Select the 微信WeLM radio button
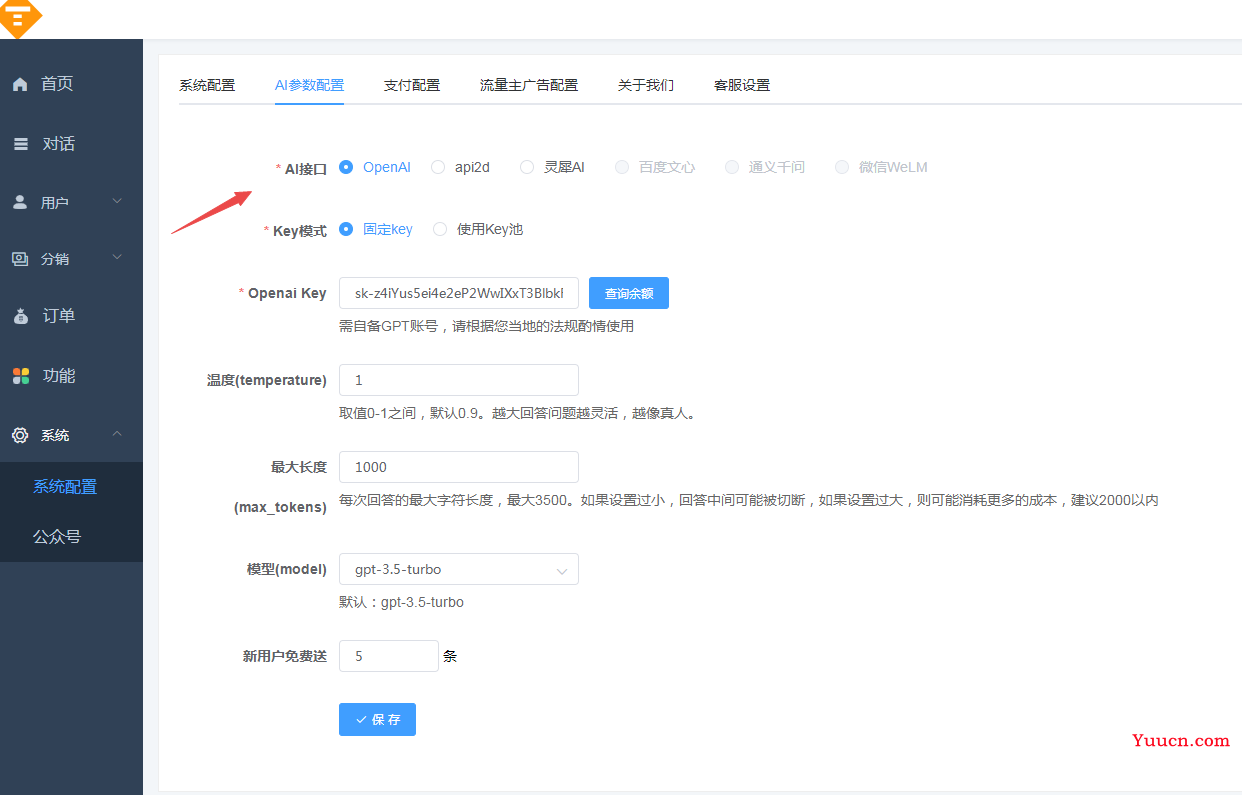Screen dimensions: 1242x795 842,167
